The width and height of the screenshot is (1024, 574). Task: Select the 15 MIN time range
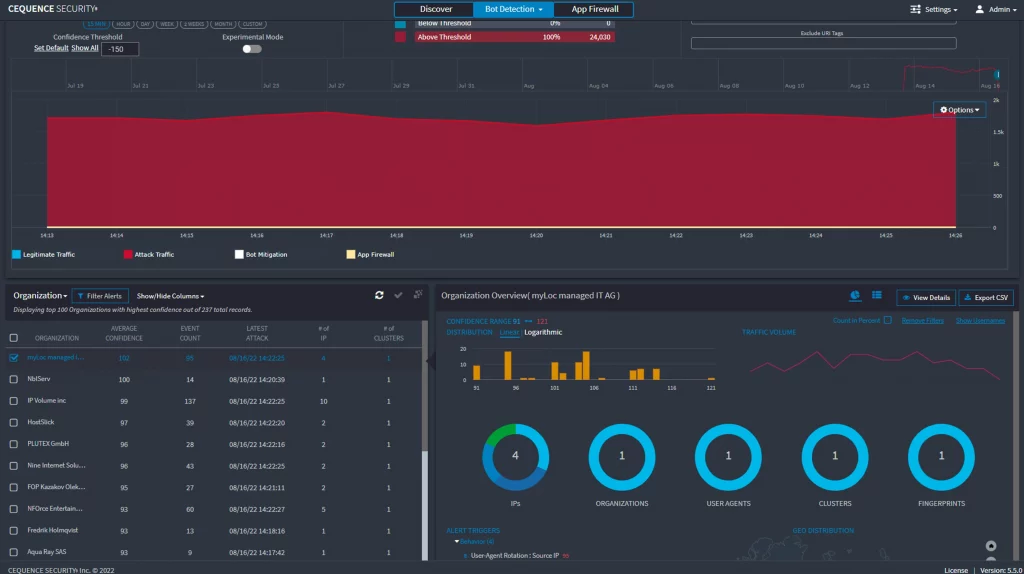(96, 24)
